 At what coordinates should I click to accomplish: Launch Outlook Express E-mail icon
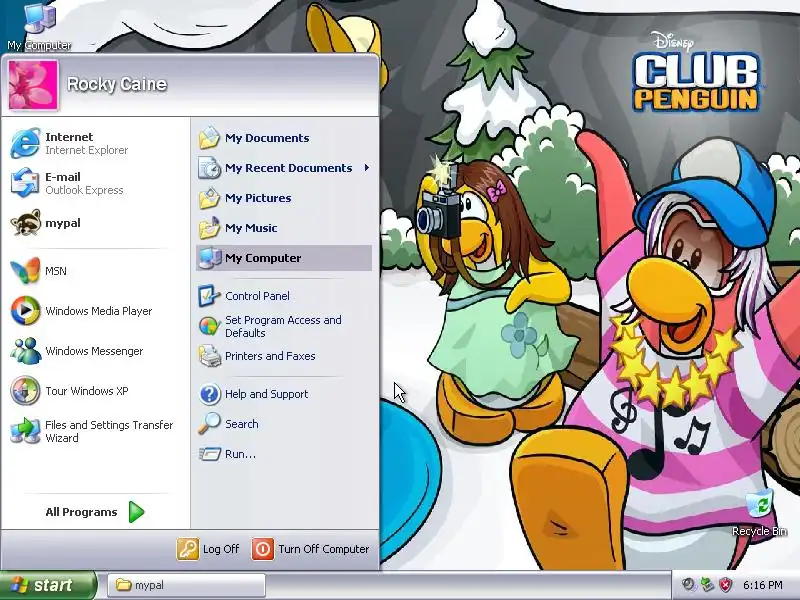point(24,183)
